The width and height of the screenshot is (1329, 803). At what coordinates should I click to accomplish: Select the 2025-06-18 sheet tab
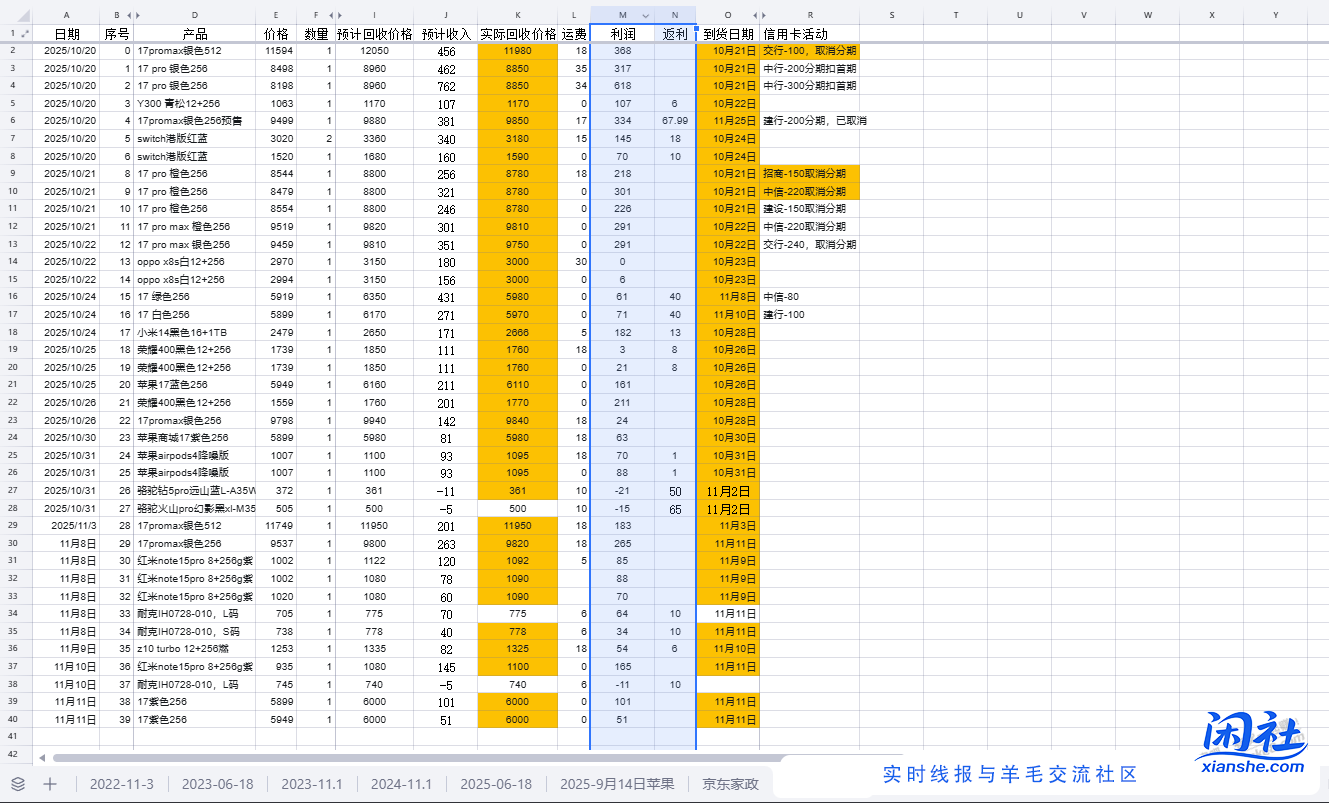(x=495, y=784)
